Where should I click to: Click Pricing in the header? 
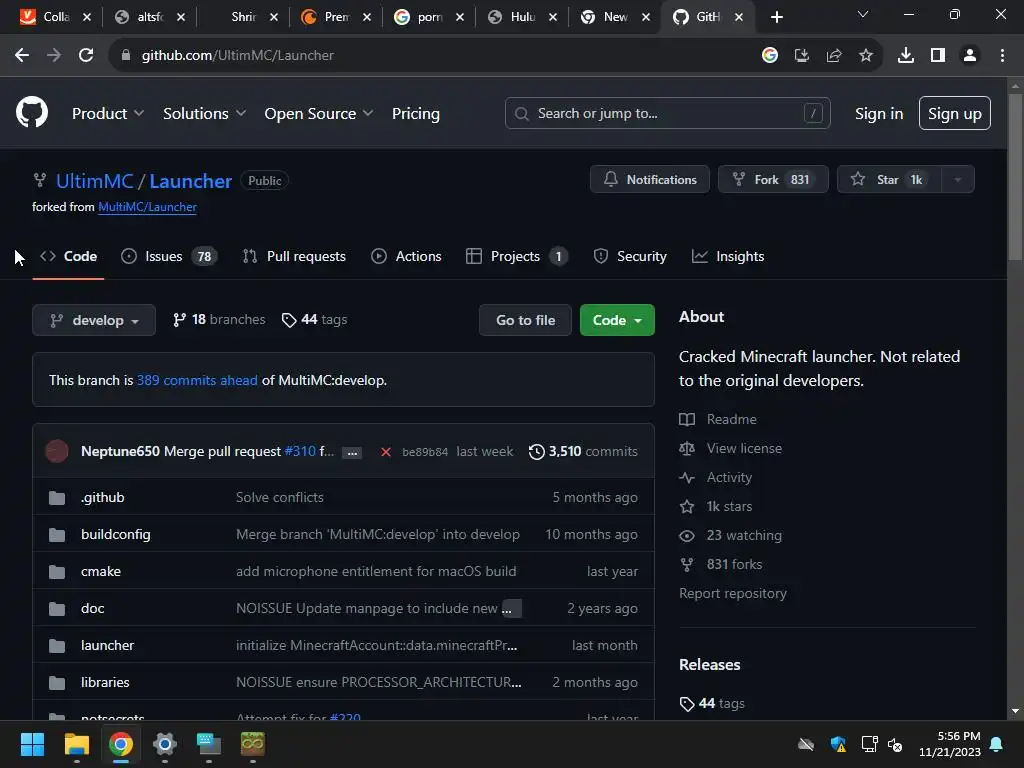[x=415, y=114]
